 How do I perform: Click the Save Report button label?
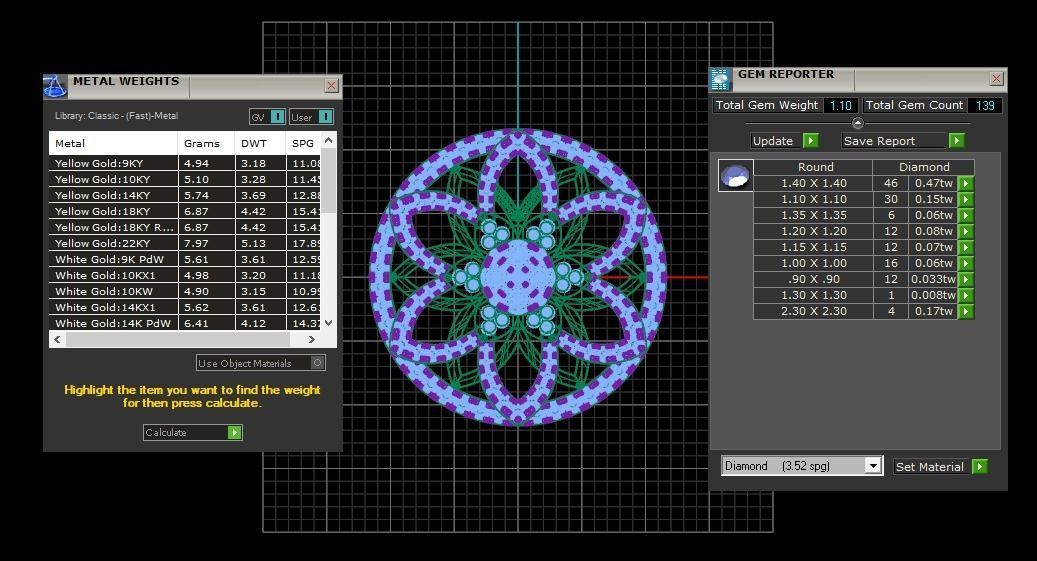pyautogui.click(x=879, y=141)
